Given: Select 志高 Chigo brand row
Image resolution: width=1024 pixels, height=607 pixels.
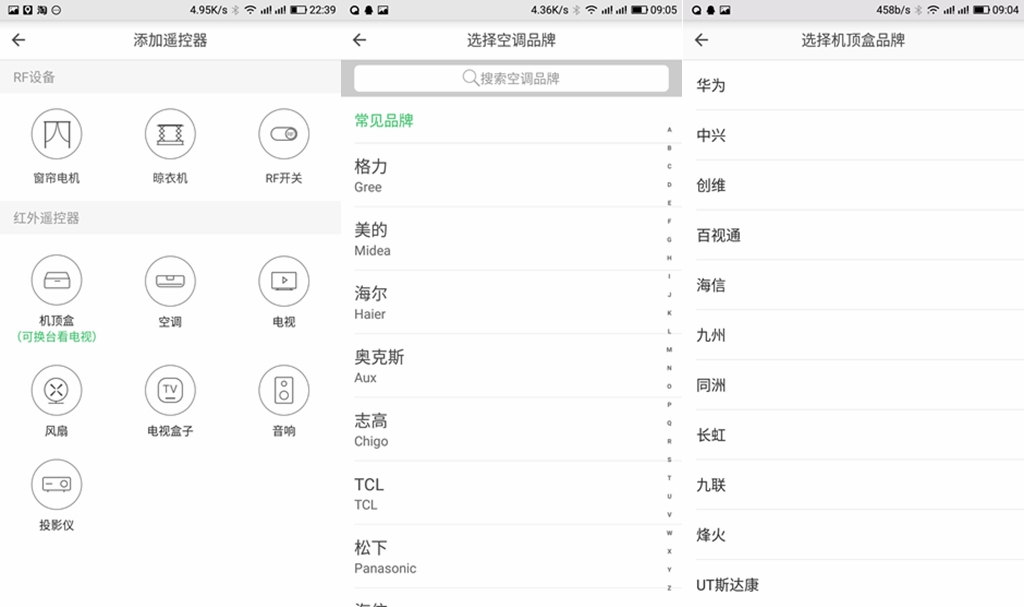Looking at the screenshot, I should (509, 429).
